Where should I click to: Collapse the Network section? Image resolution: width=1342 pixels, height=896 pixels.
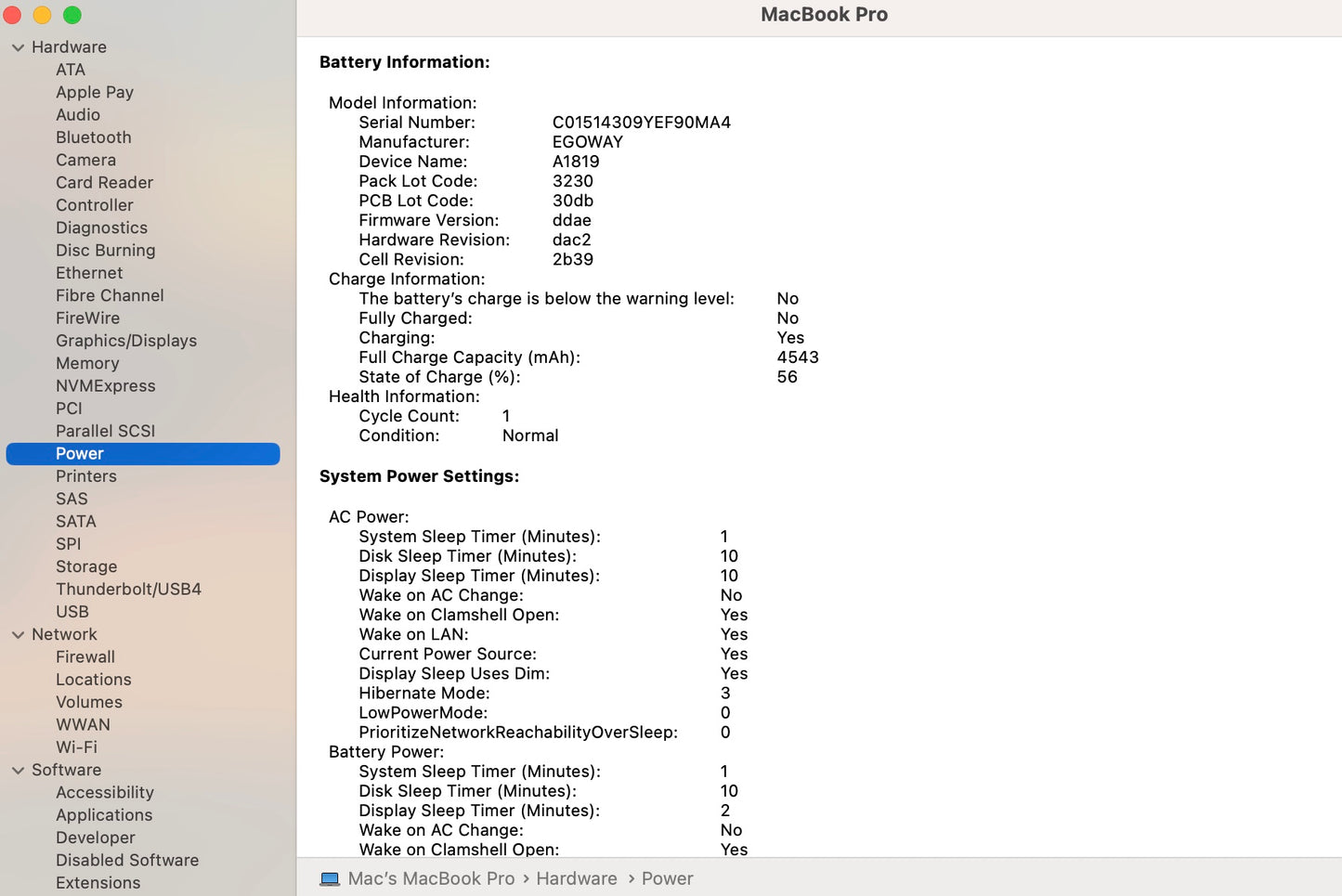coord(18,634)
